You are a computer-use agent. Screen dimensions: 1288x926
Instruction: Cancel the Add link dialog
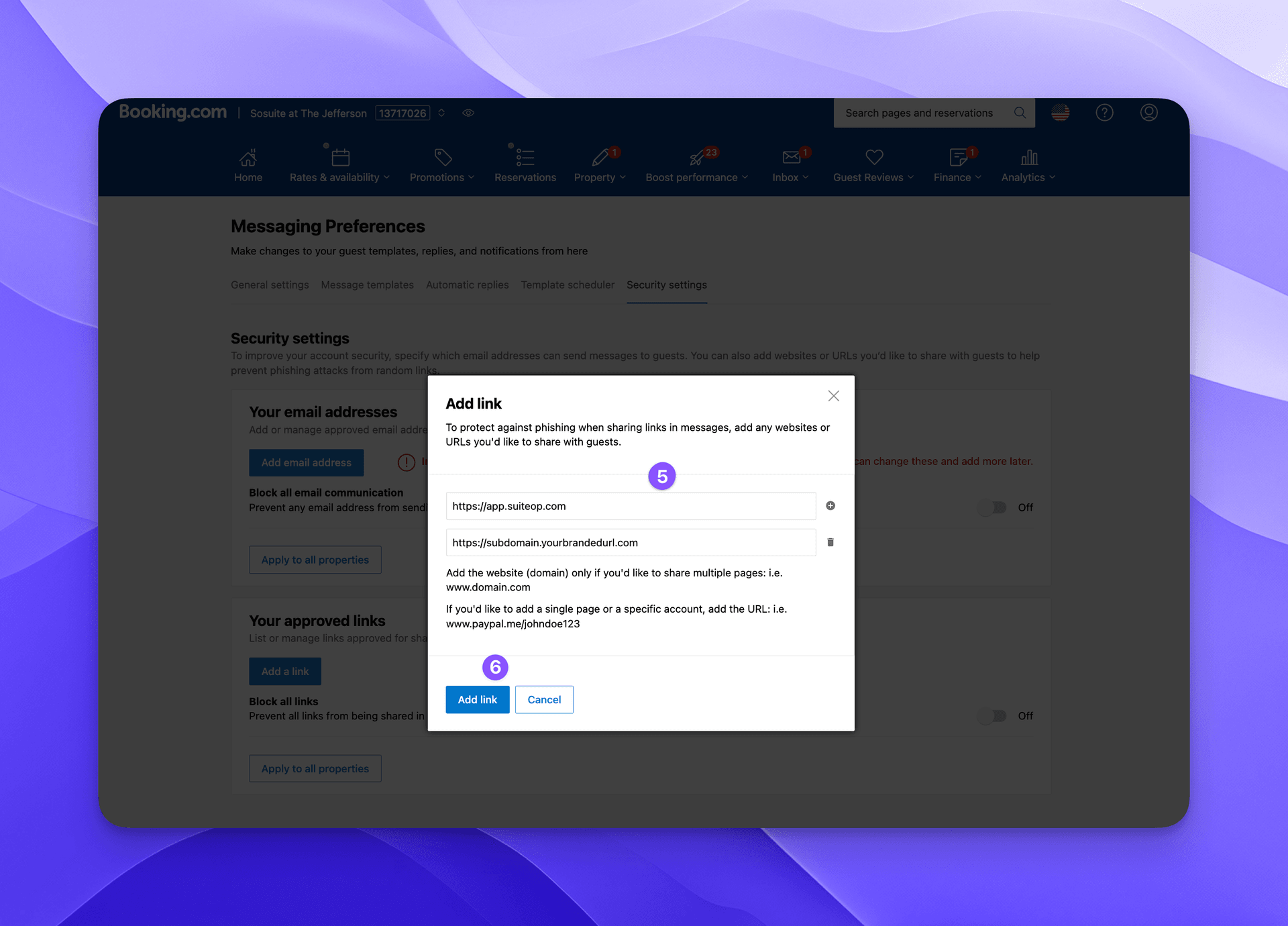(543, 699)
